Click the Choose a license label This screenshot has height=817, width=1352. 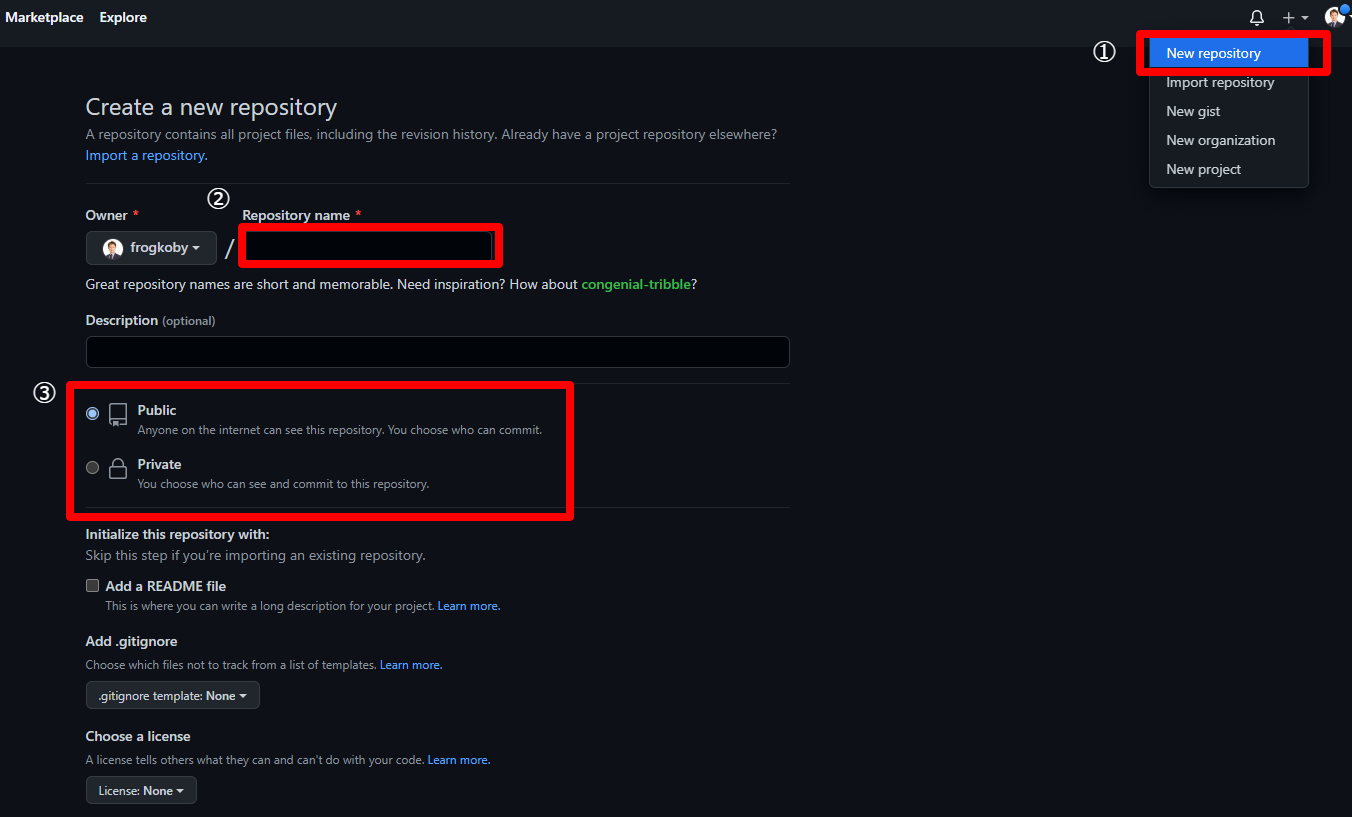[138, 736]
